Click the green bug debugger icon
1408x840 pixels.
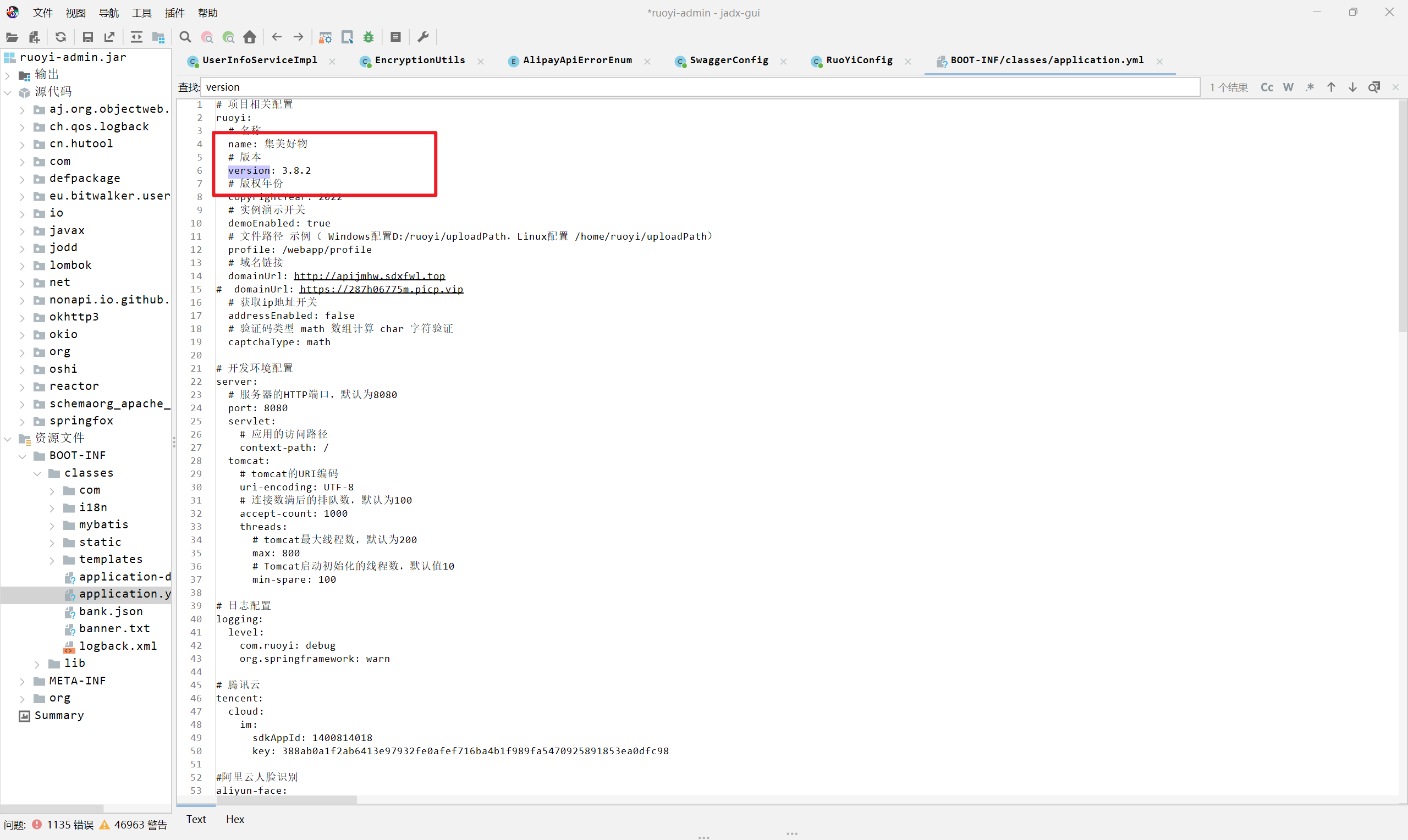click(369, 37)
